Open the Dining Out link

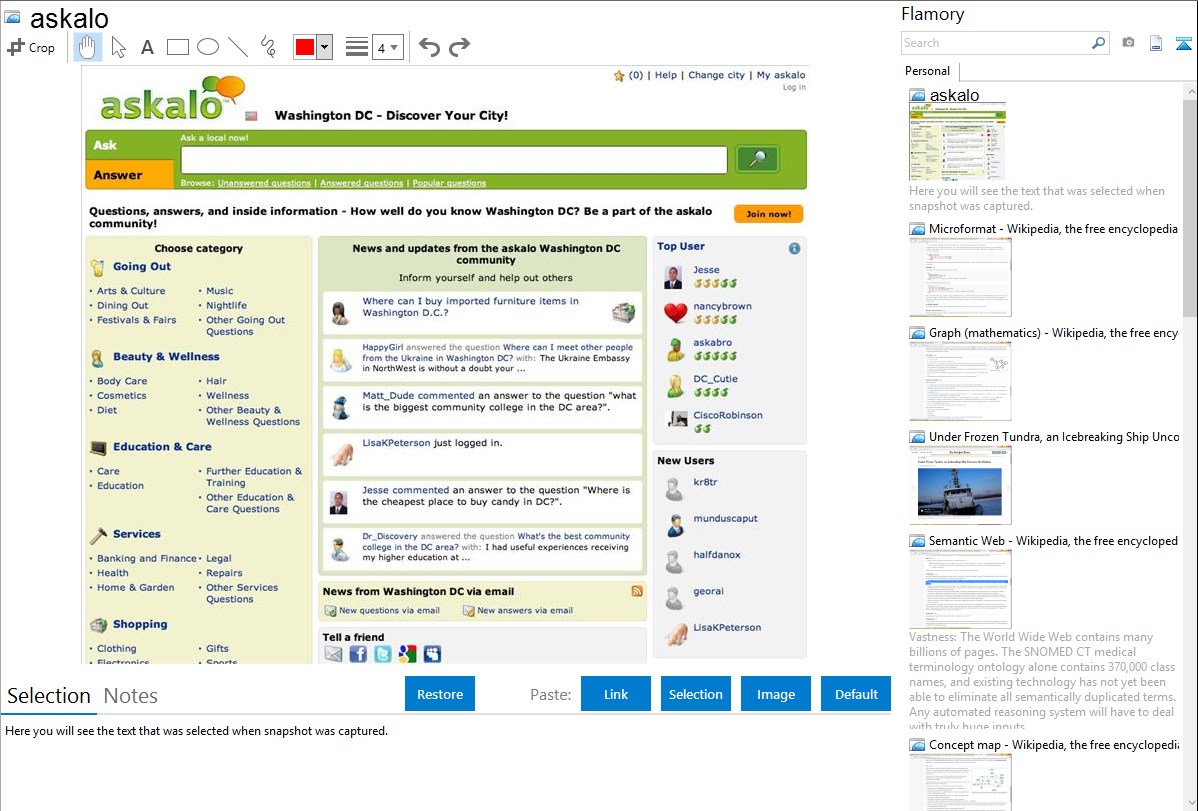point(122,305)
